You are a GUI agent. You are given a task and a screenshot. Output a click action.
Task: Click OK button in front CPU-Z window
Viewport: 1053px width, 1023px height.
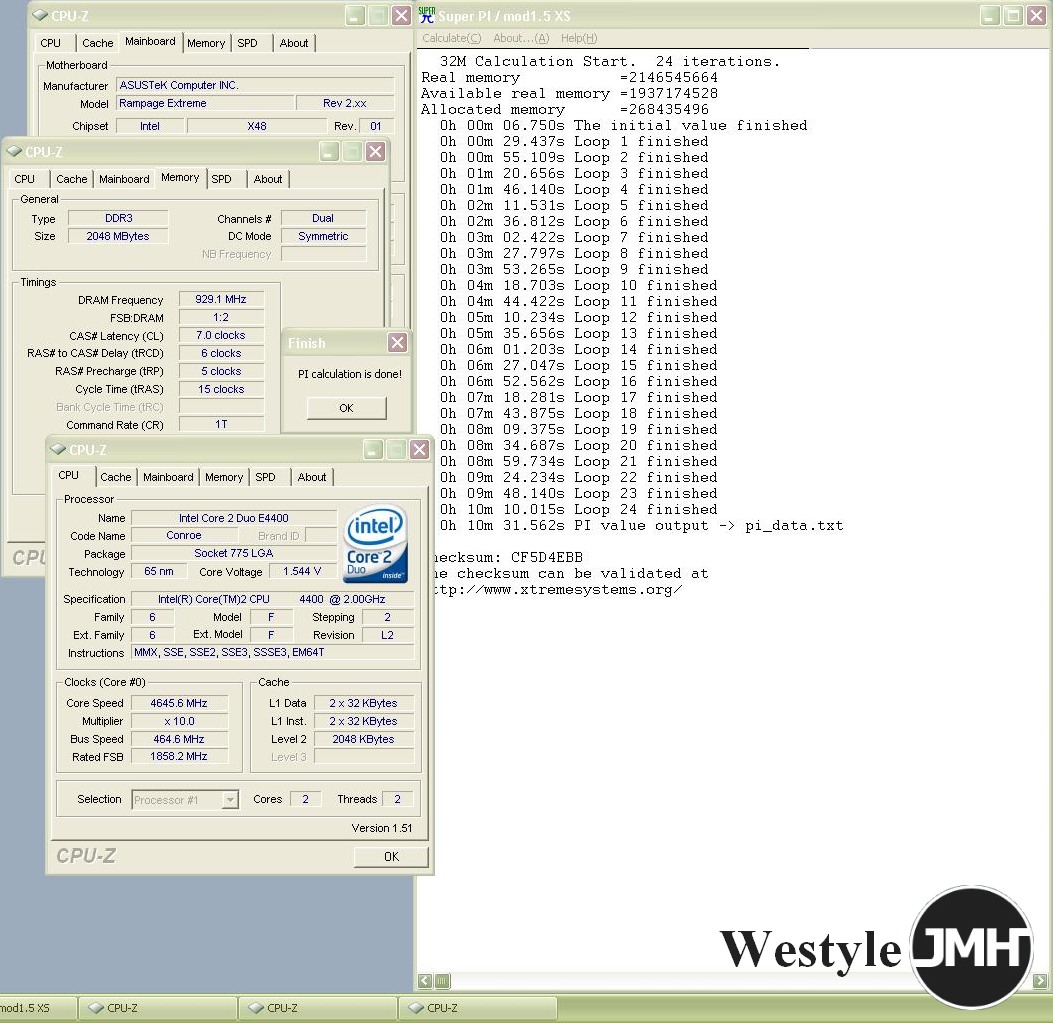391,856
